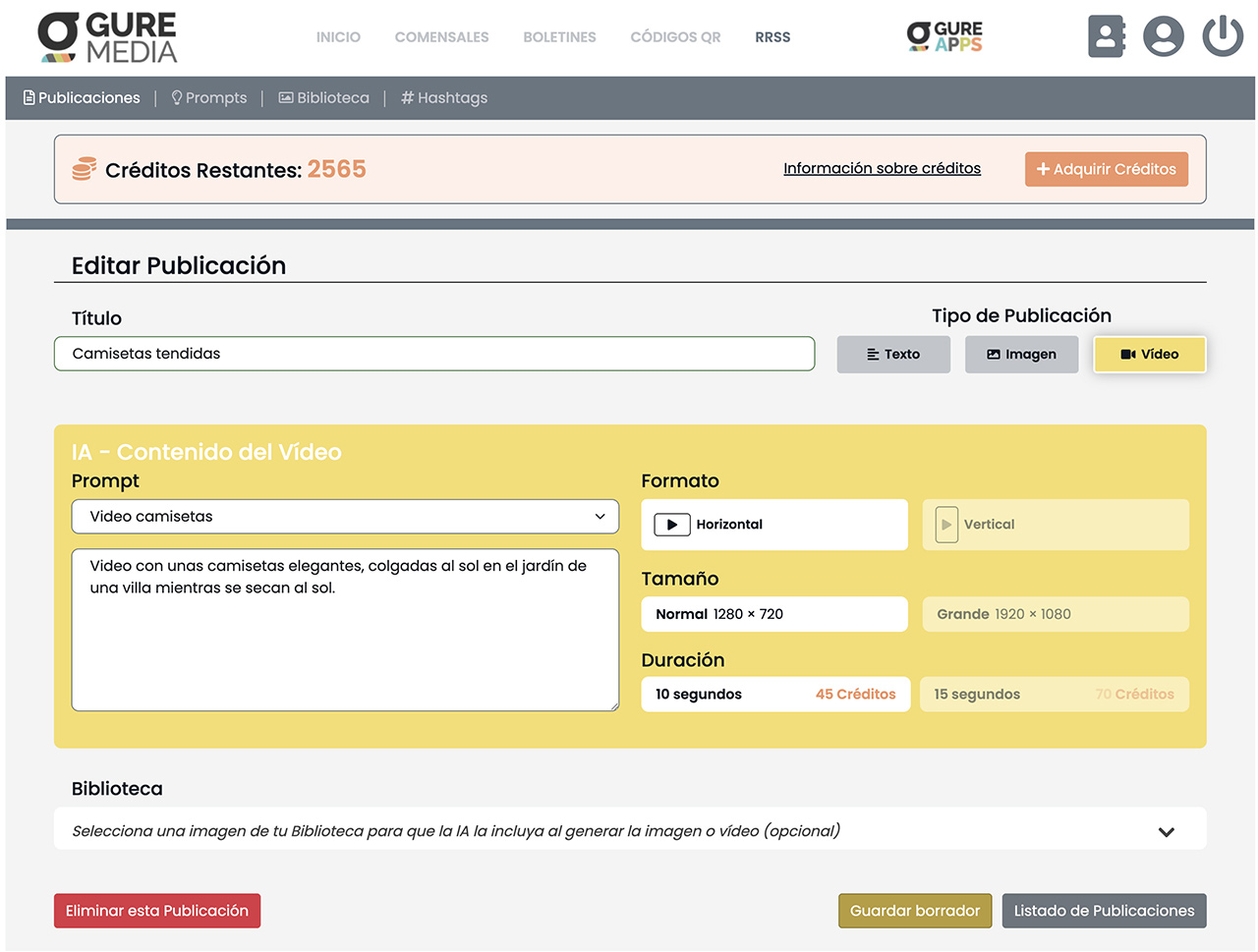Open the Gure Apps logo link
Image resolution: width=1258 pixels, height=952 pixels.
944,36
